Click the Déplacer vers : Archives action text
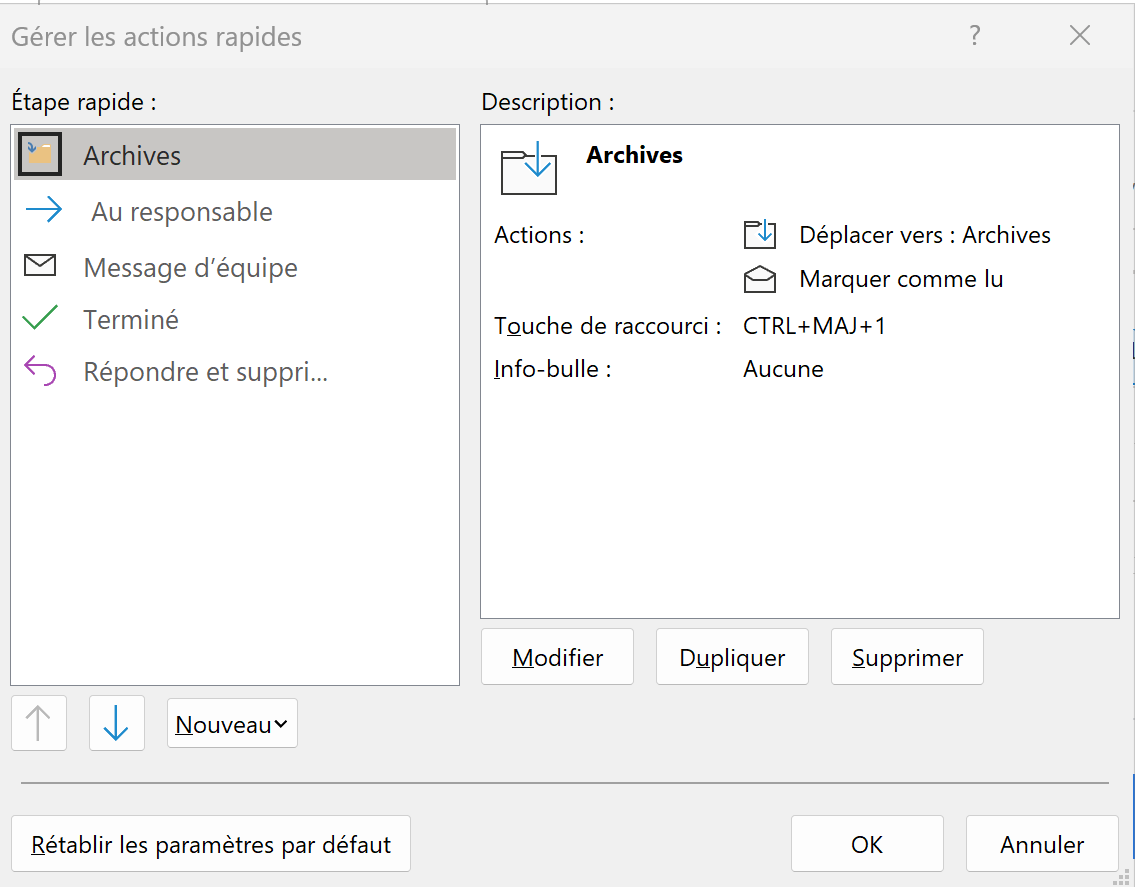The width and height of the screenshot is (1135, 887). 924,235
